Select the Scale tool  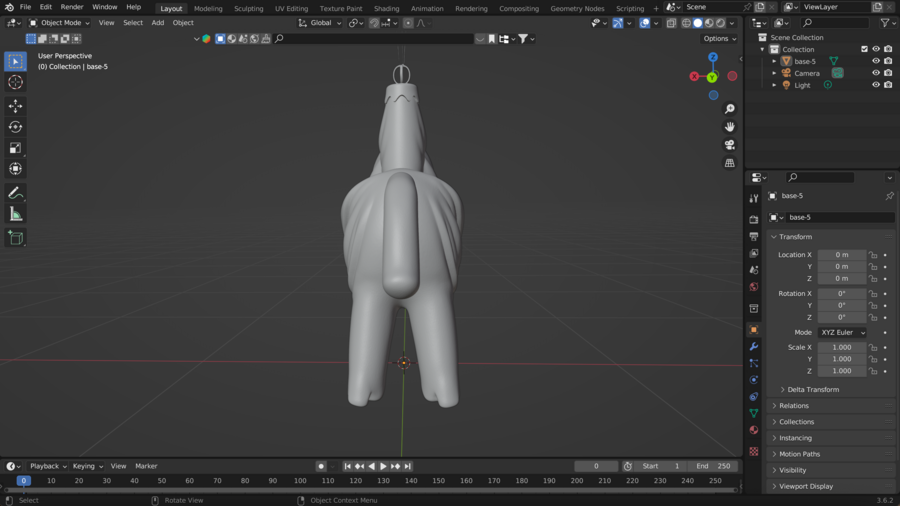click(15, 148)
